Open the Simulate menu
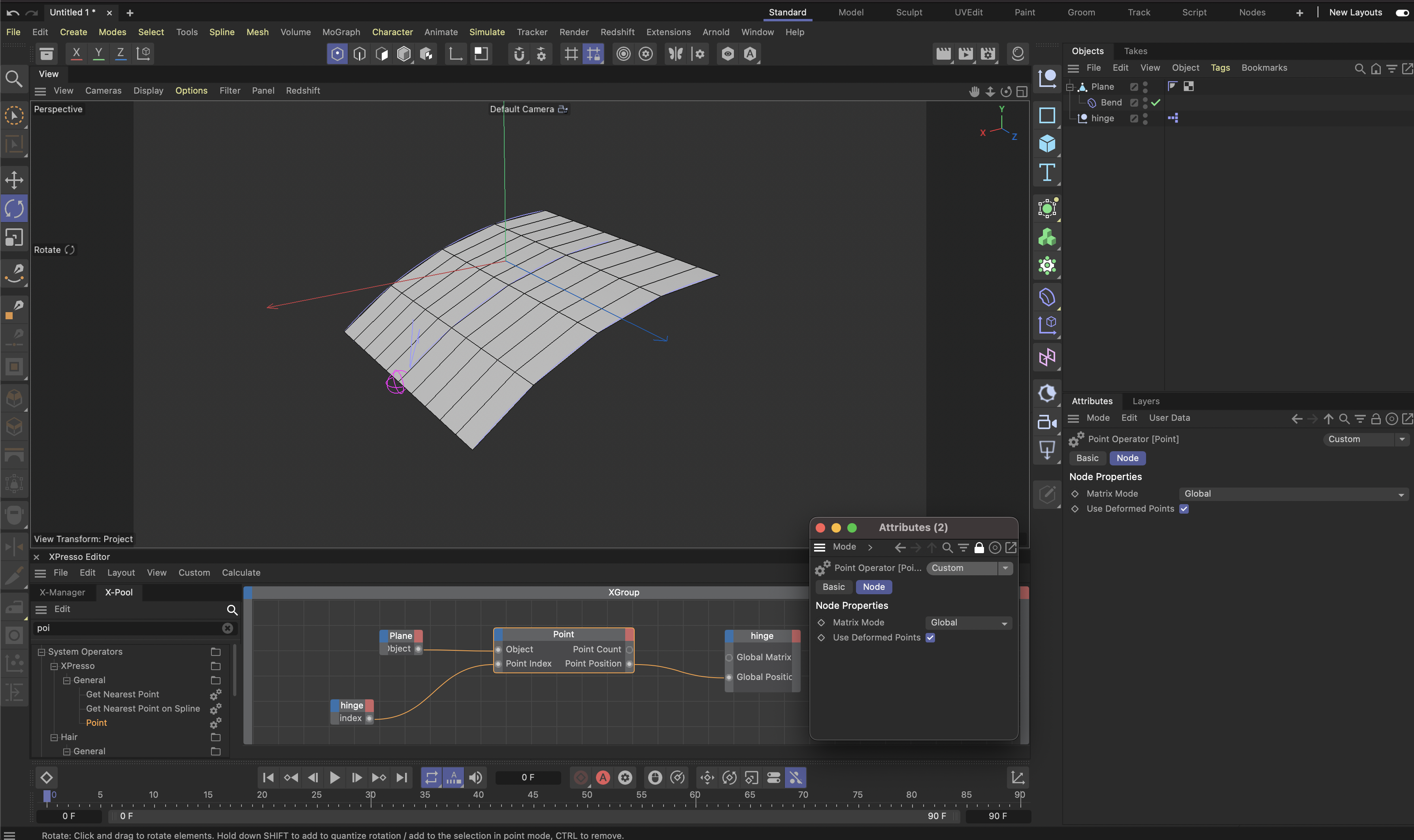 pos(487,32)
